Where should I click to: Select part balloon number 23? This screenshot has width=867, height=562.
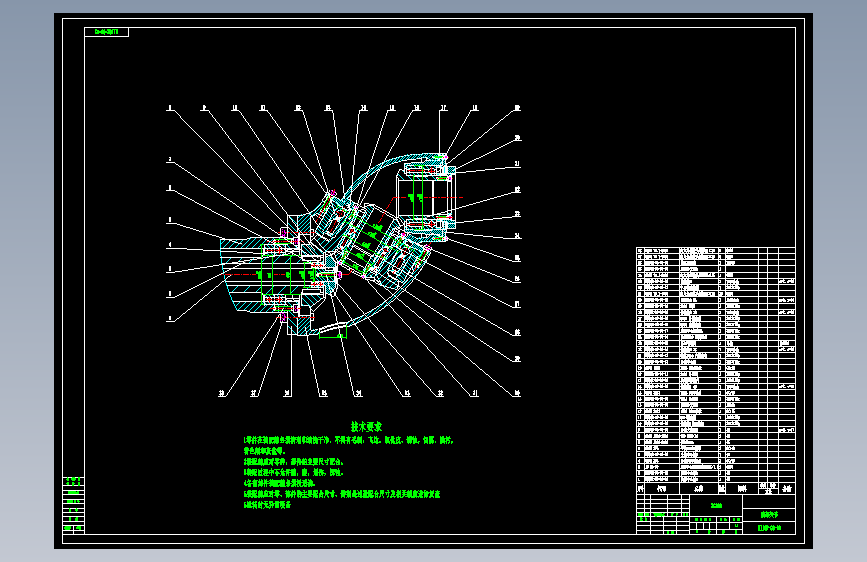click(518, 214)
